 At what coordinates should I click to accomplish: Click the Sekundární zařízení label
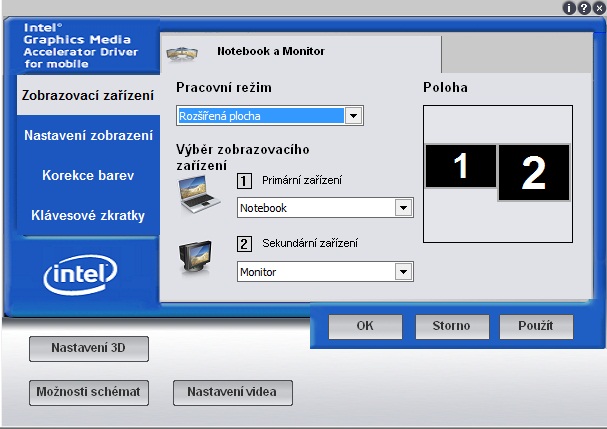pyautogui.click(x=310, y=244)
